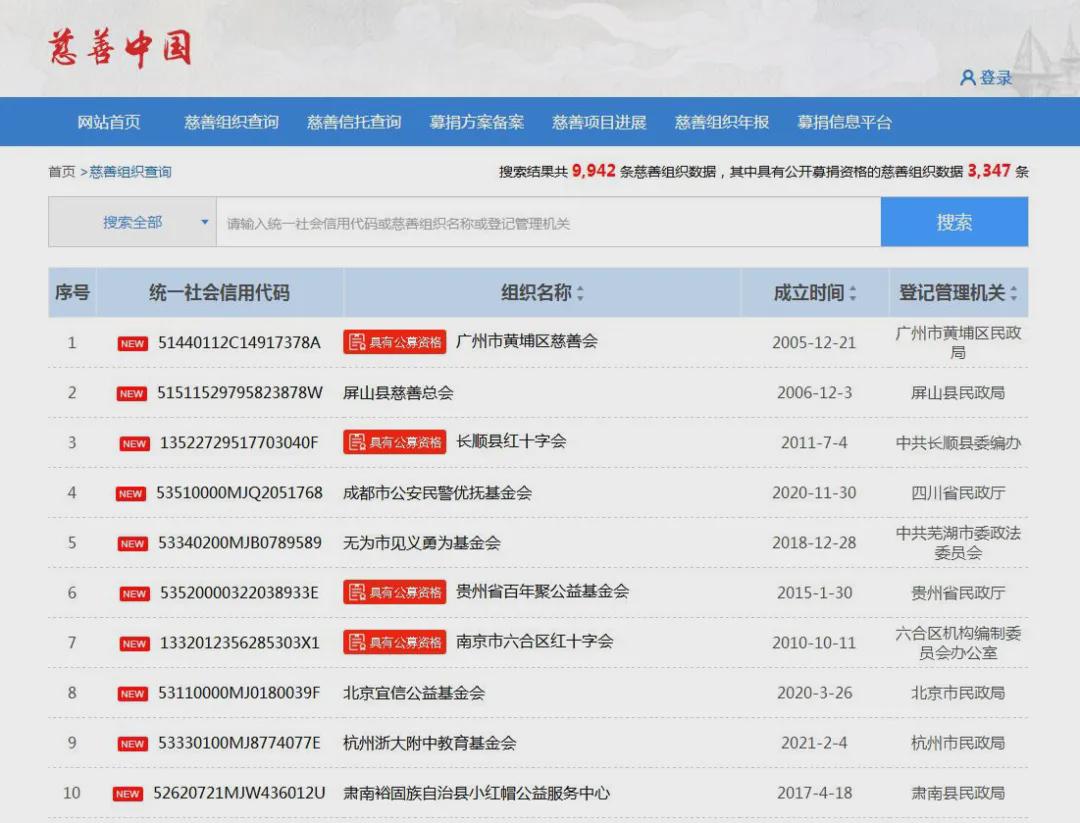Open 慈善组织年报 navigation item
Image resolution: width=1080 pixels, height=823 pixels.
click(x=722, y=122)
